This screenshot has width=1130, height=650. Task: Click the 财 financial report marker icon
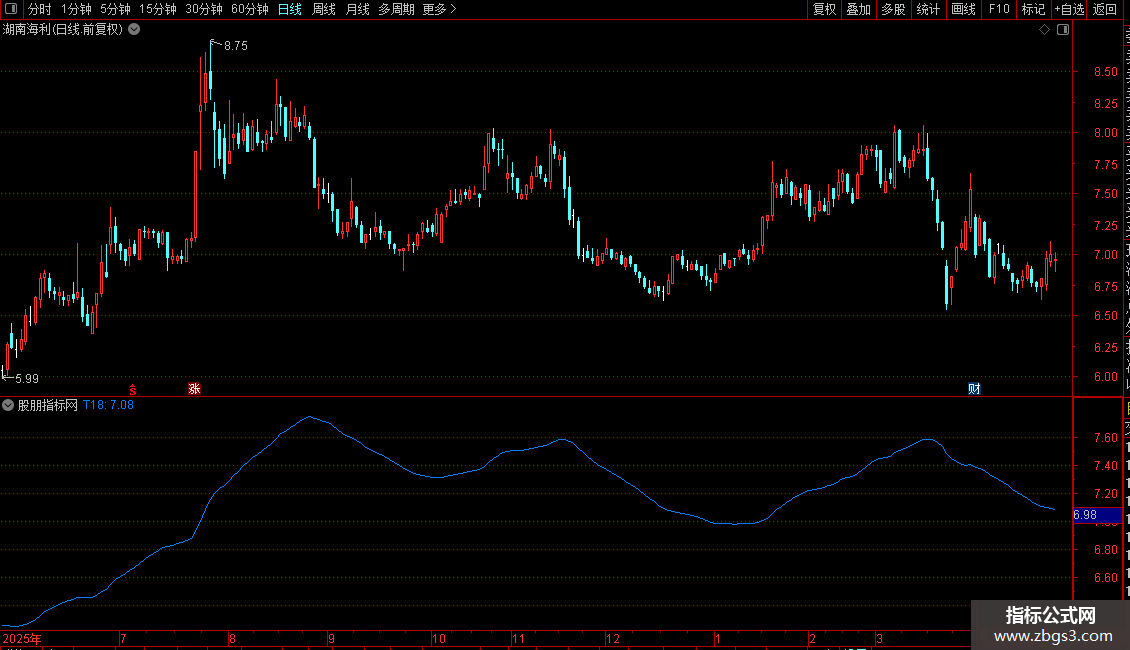[974, 388]
